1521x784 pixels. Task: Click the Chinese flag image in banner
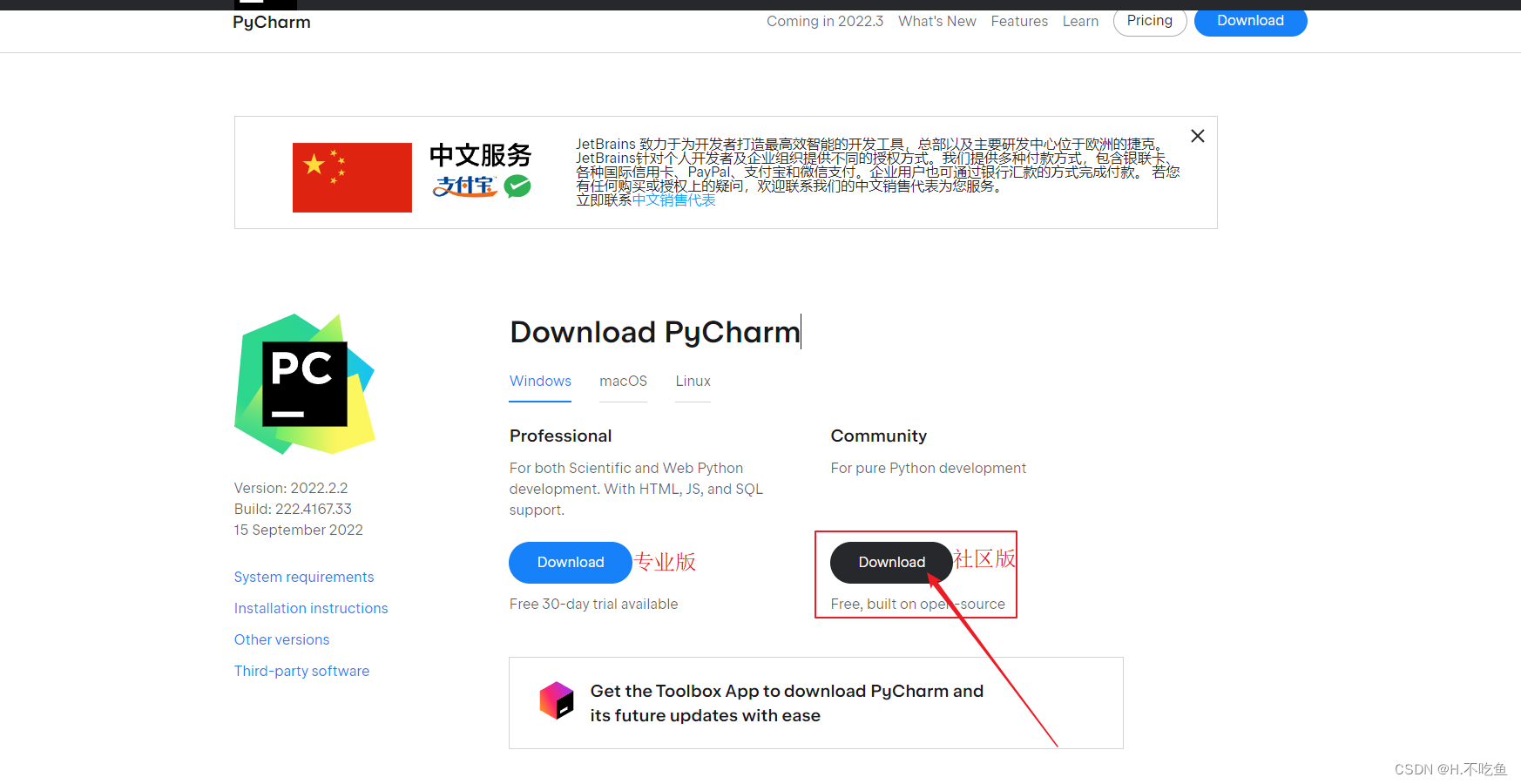352,177
